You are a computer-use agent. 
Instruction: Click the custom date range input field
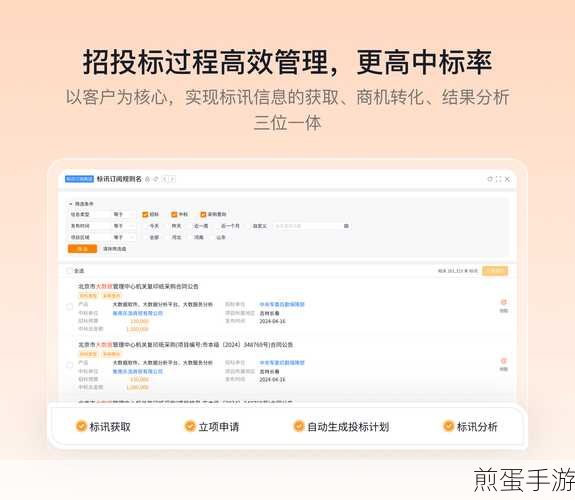click(x=311, y=226)
